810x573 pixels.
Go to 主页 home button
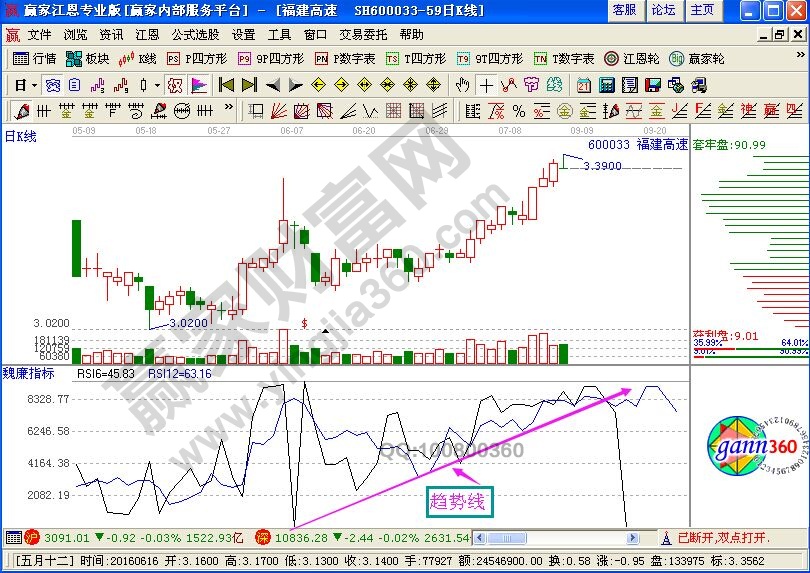coord(702,10)
